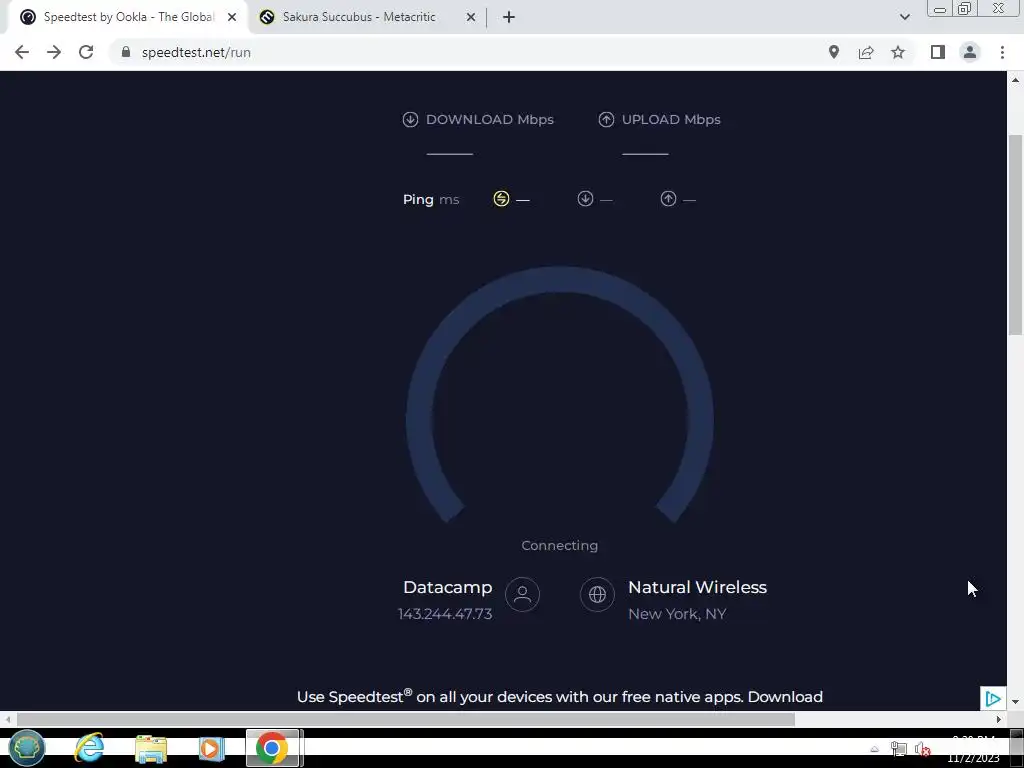
Task: Open Chrome profile avatar
Action: 970,52
